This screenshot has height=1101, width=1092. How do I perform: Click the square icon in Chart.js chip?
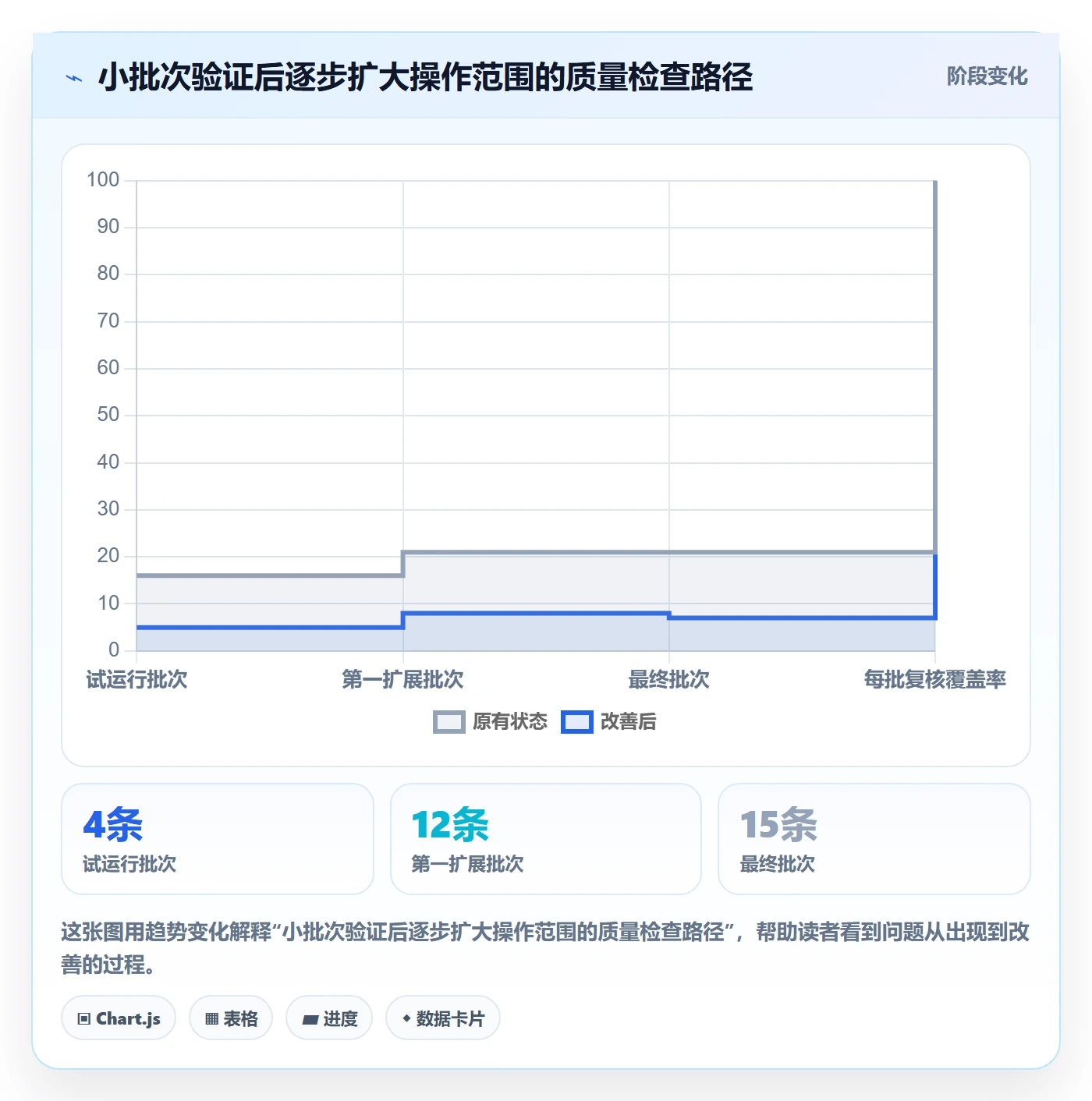click(84, 1018)
